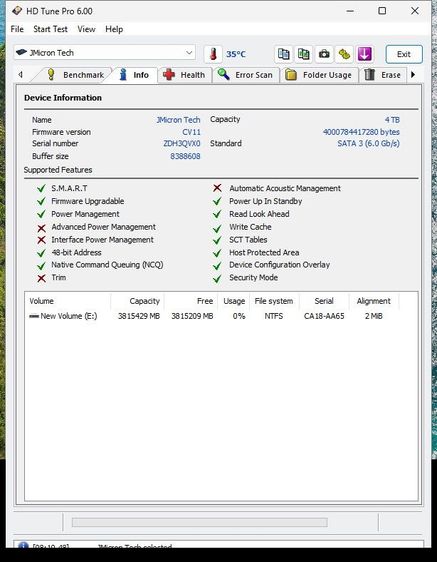Click the SATA 3 (6.0 Gb/s) value
437x562 pixels.
pyautogui.click(x=369, y=143)
